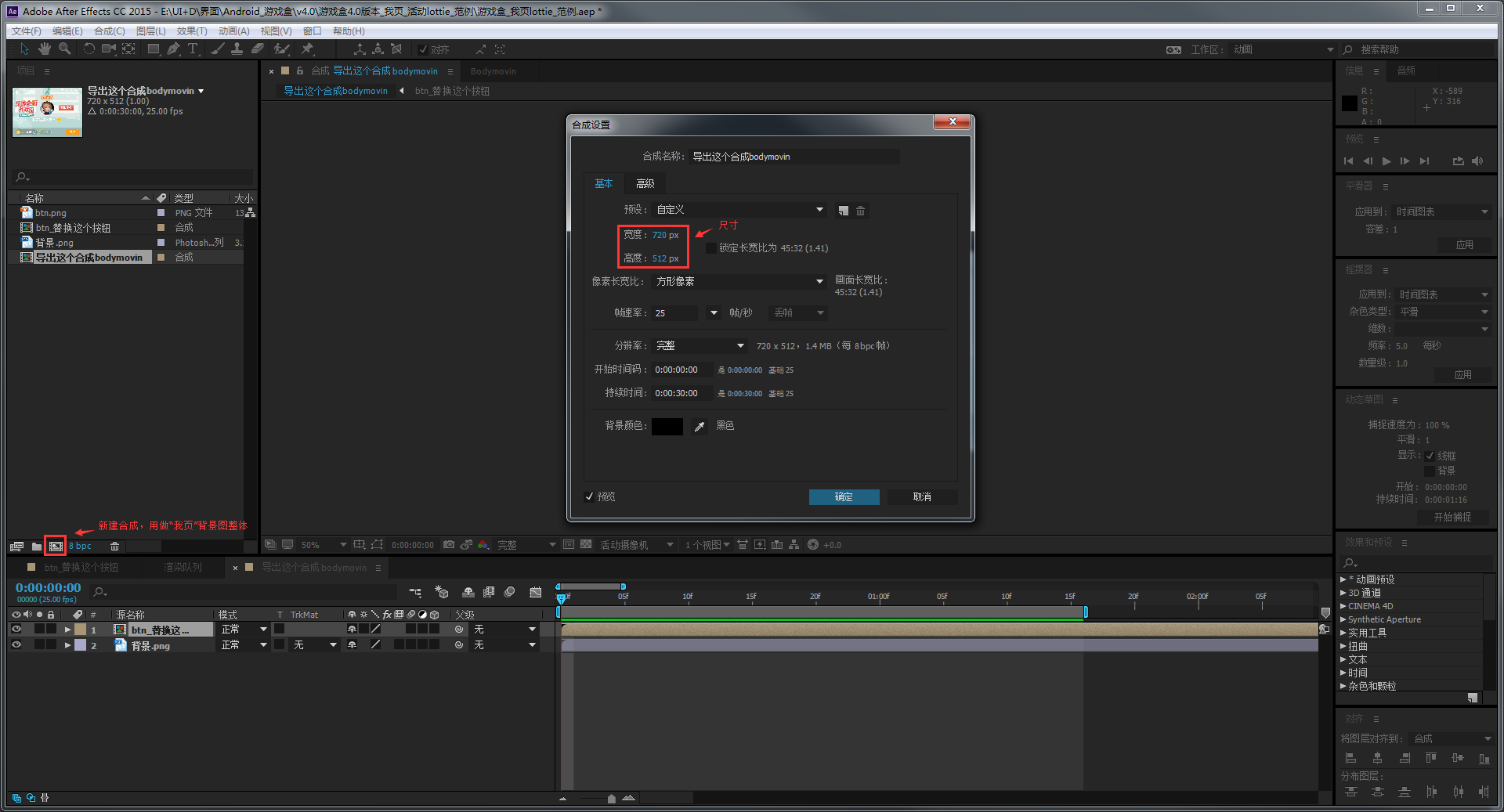Open the 活动摄像机 camera view dropdown

(636, 545)
